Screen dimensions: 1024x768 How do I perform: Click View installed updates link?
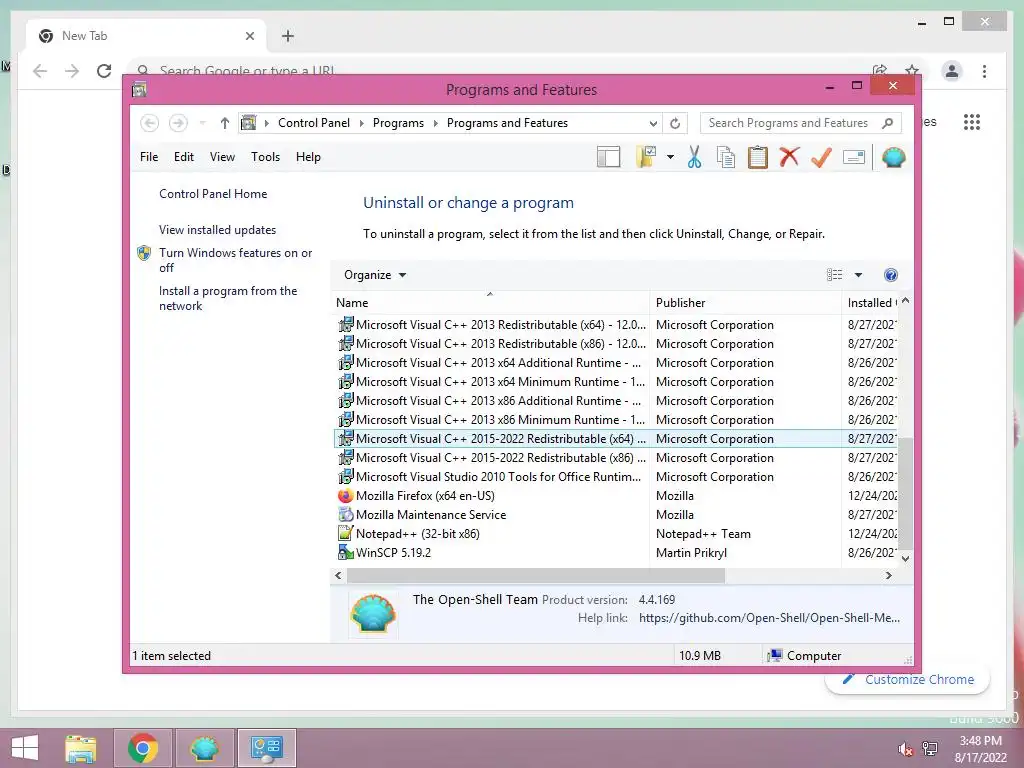(217, 230)
